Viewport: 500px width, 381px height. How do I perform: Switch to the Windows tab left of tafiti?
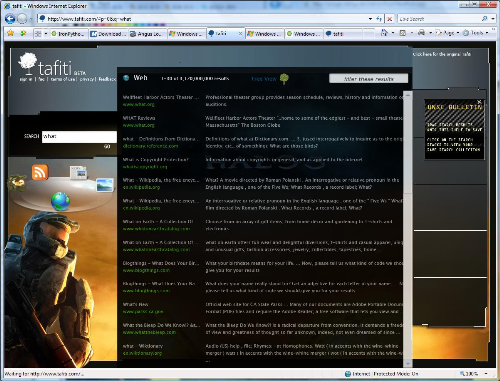tap(186, 34)
